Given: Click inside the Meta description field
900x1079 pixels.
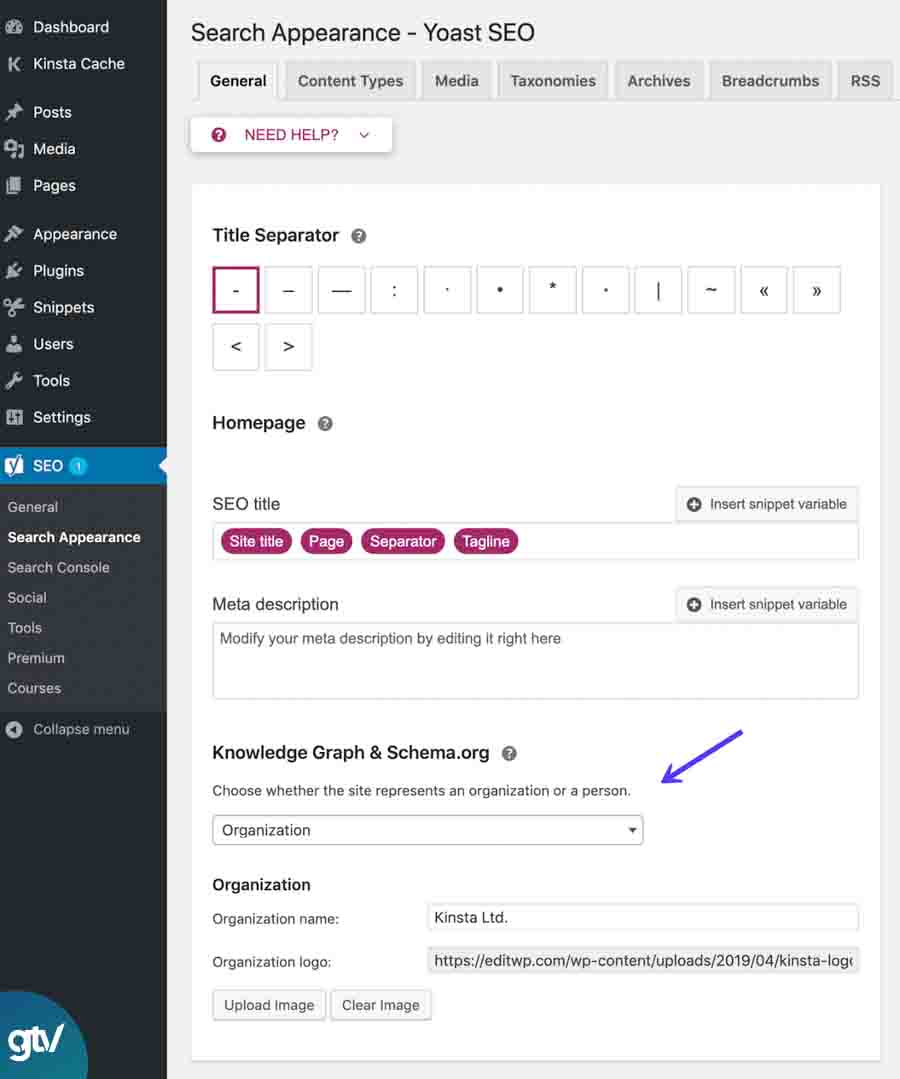Looking at the screenshot, I should click(535, 660).
